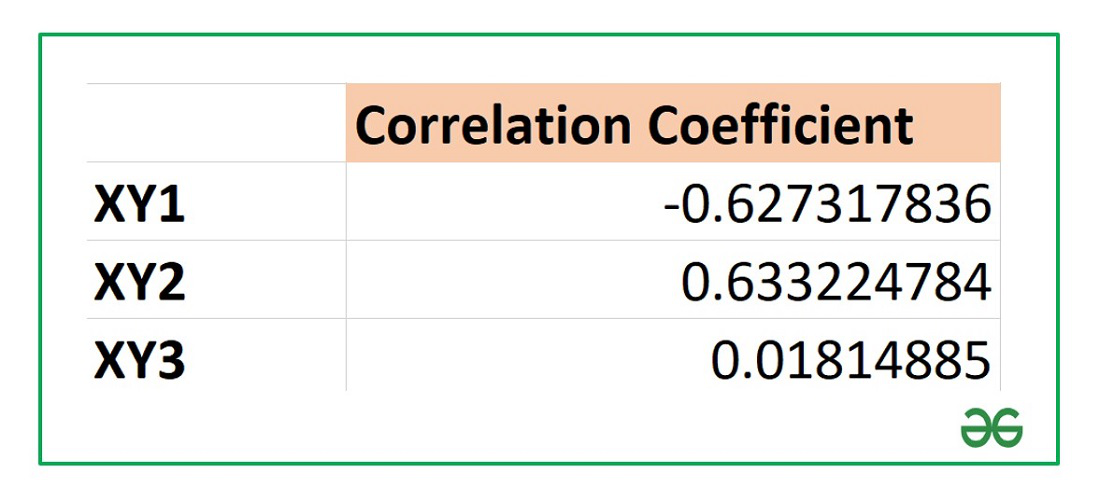Viewport: 1100px width, 501px height.
Task: Select the XY3 row label
Action: 140,360
